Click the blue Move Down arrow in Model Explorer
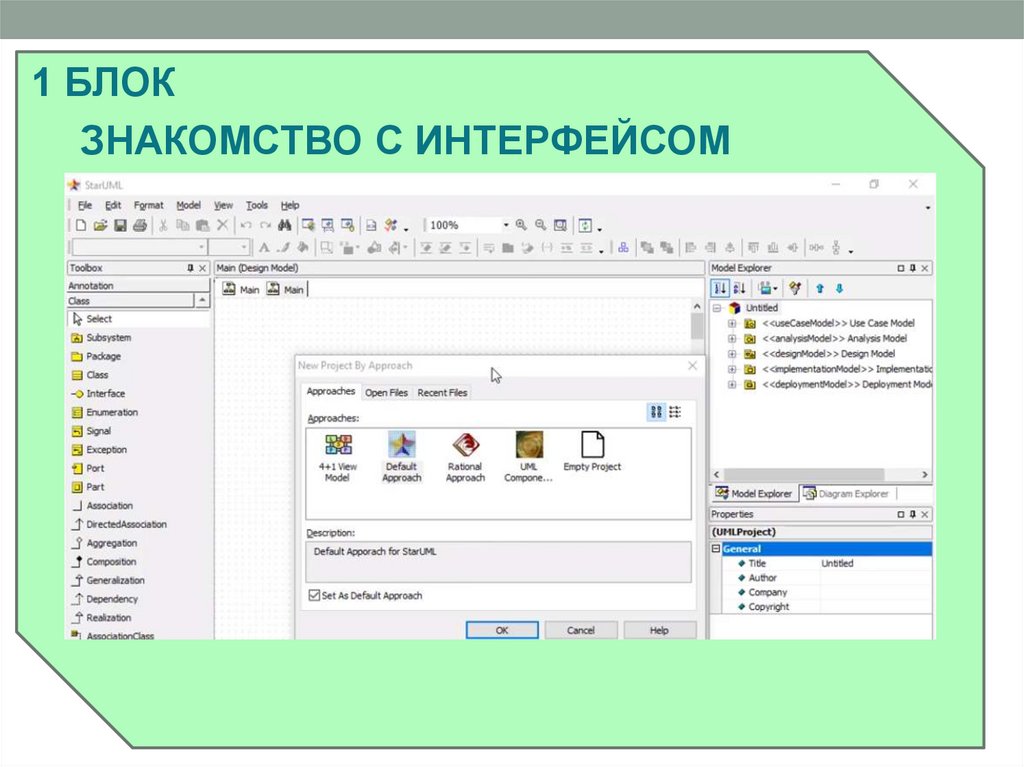1024x767 pixels. point(840,288)
